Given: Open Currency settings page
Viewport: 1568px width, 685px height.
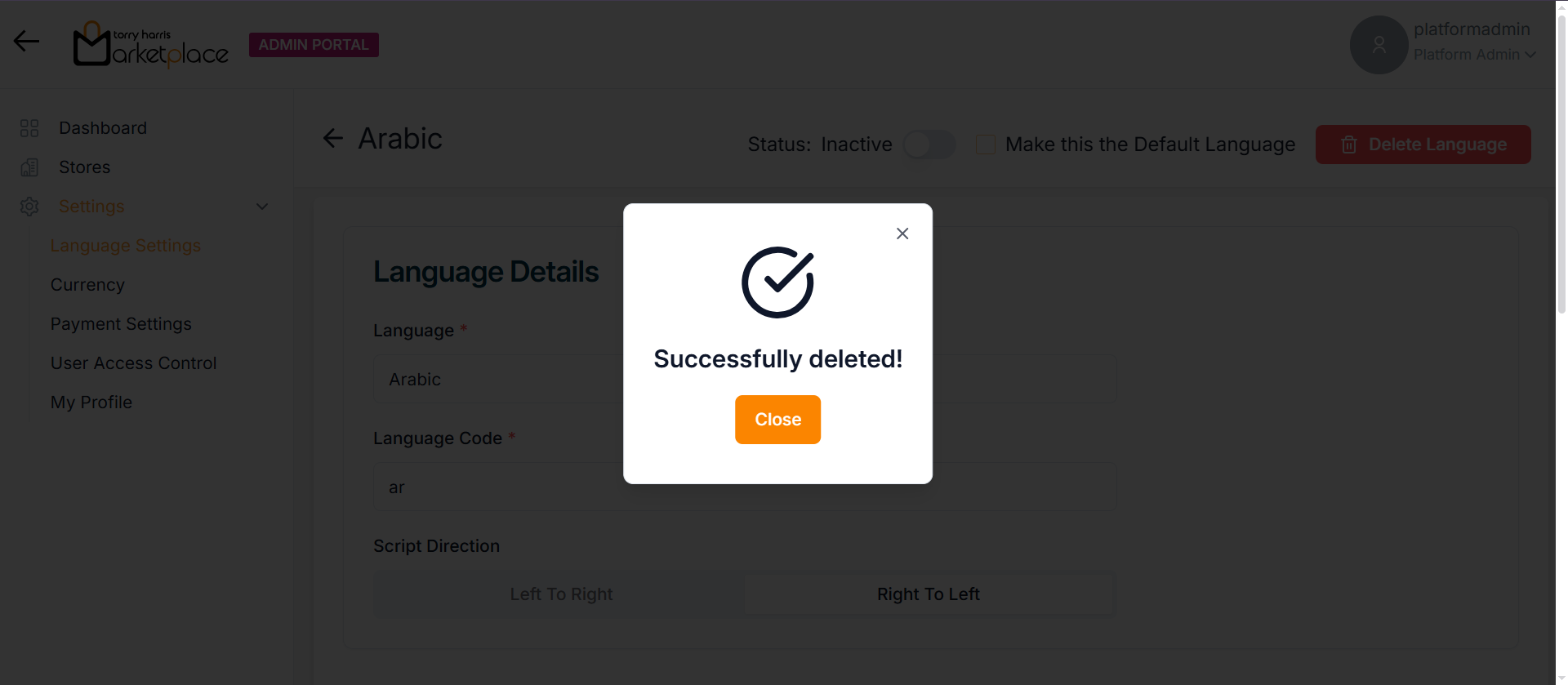Looking at the screenshot, I should pyautogui.click(x=87, y=285).
